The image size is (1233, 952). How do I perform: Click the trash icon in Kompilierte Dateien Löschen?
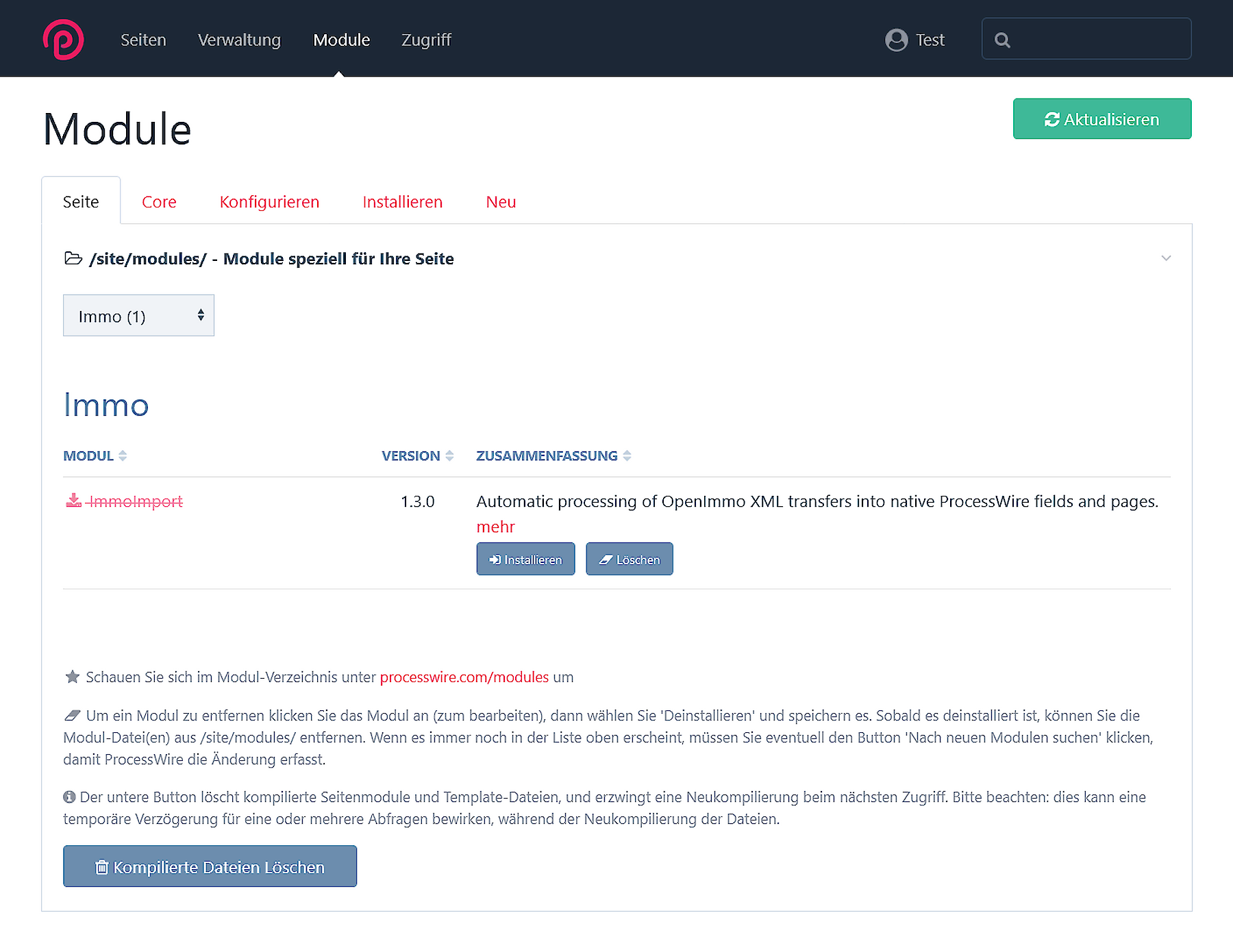[101, 866]
